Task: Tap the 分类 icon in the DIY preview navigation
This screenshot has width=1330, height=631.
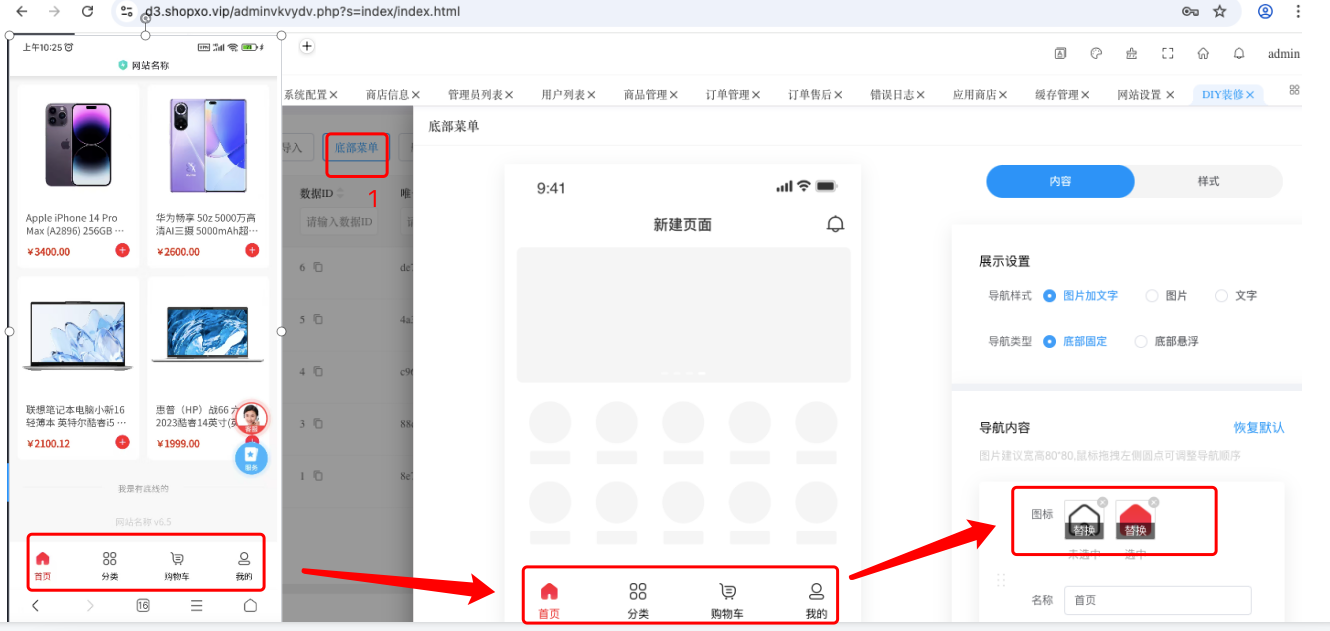Action: pos(638,591)
